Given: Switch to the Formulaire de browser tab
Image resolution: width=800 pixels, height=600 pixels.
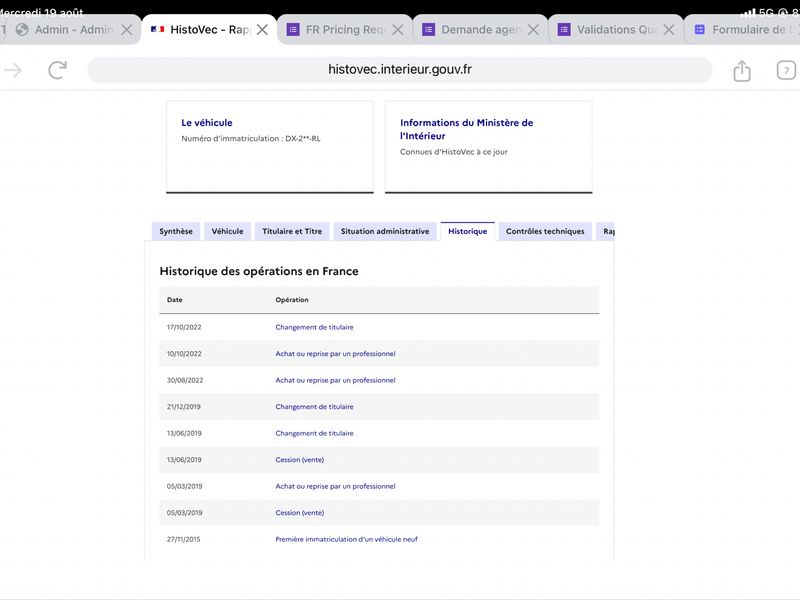Looking at the screenshot, I should pos(742,30).
